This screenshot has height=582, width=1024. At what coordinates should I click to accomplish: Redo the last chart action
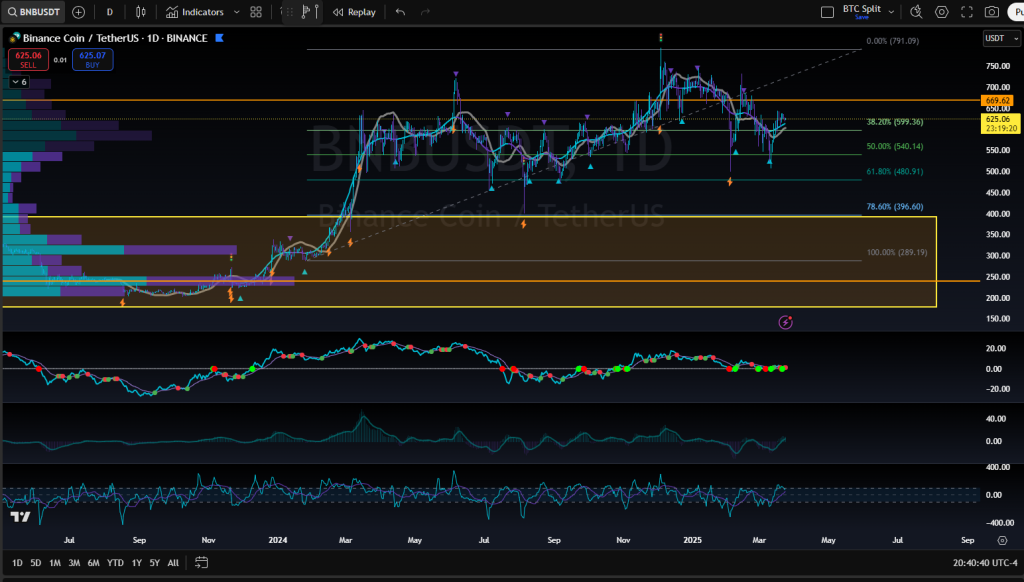pyautogui.click(x=425, y=12)
